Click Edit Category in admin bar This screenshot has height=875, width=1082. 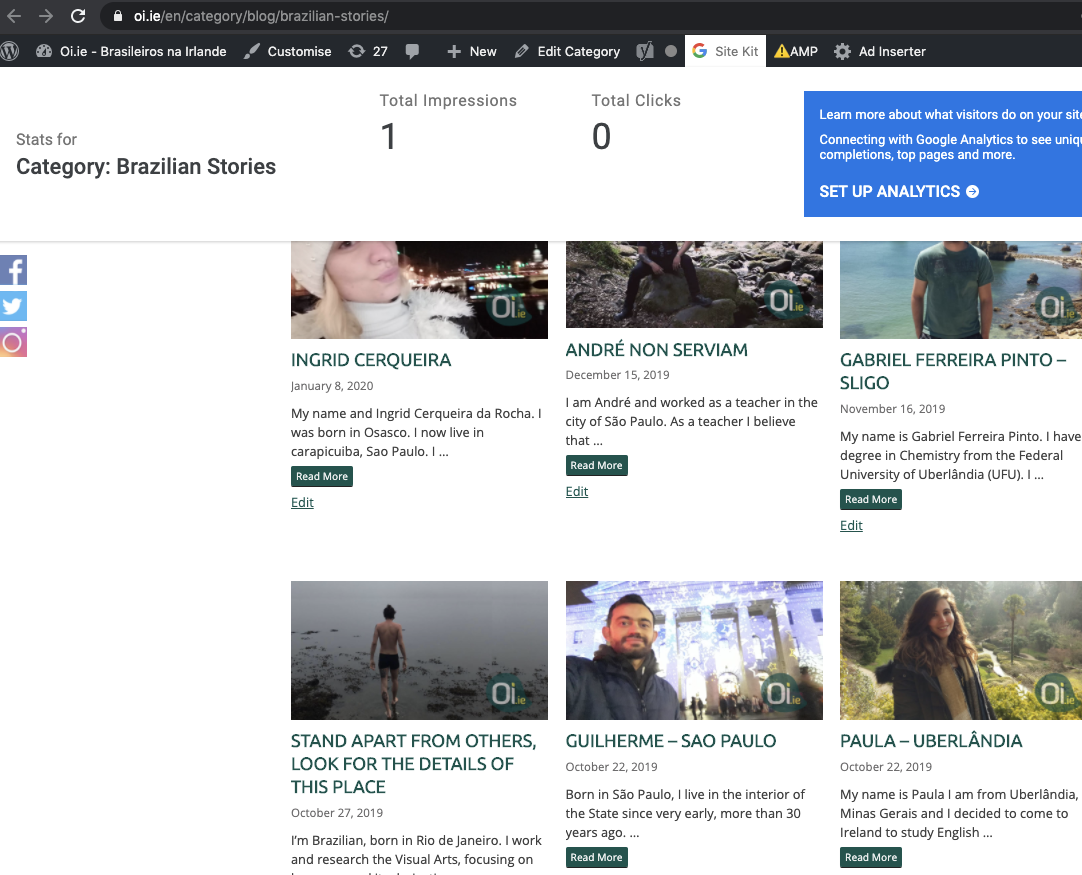567,51
